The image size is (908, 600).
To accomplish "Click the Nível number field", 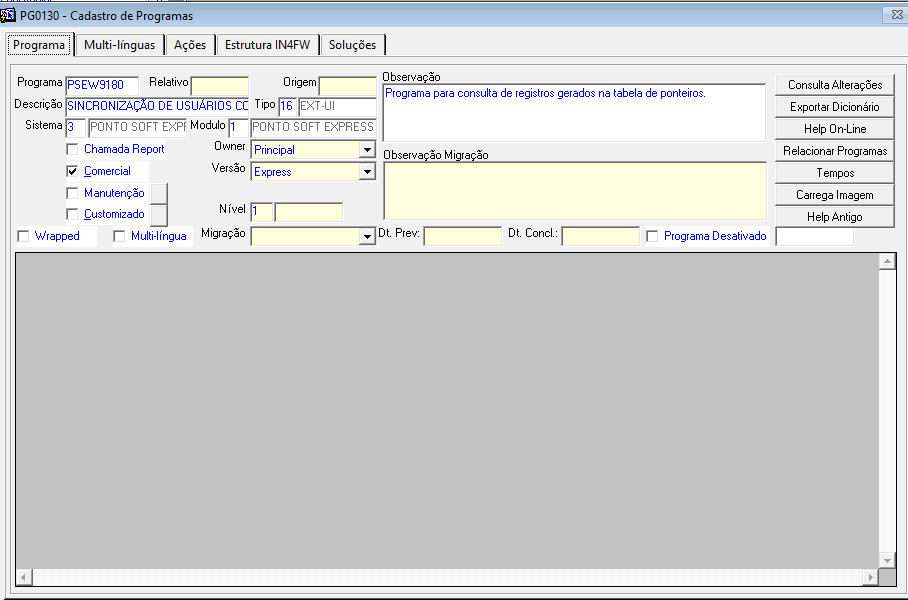I will pos(261,211).
